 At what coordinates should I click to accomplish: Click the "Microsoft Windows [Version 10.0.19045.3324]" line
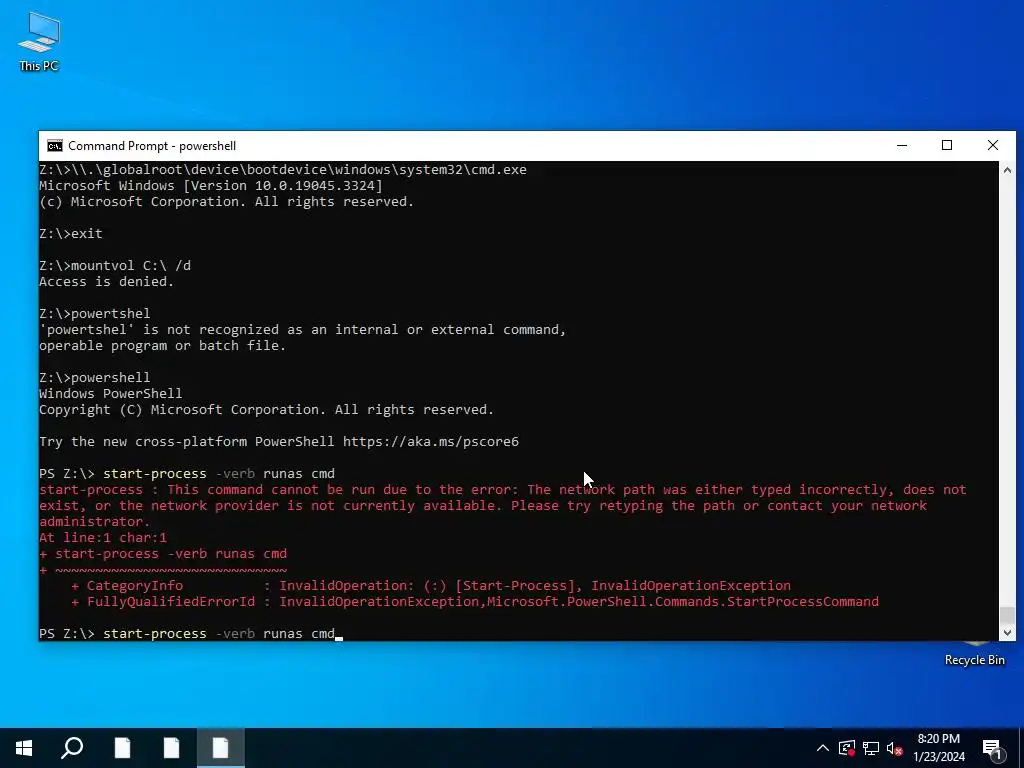(211, 185)
